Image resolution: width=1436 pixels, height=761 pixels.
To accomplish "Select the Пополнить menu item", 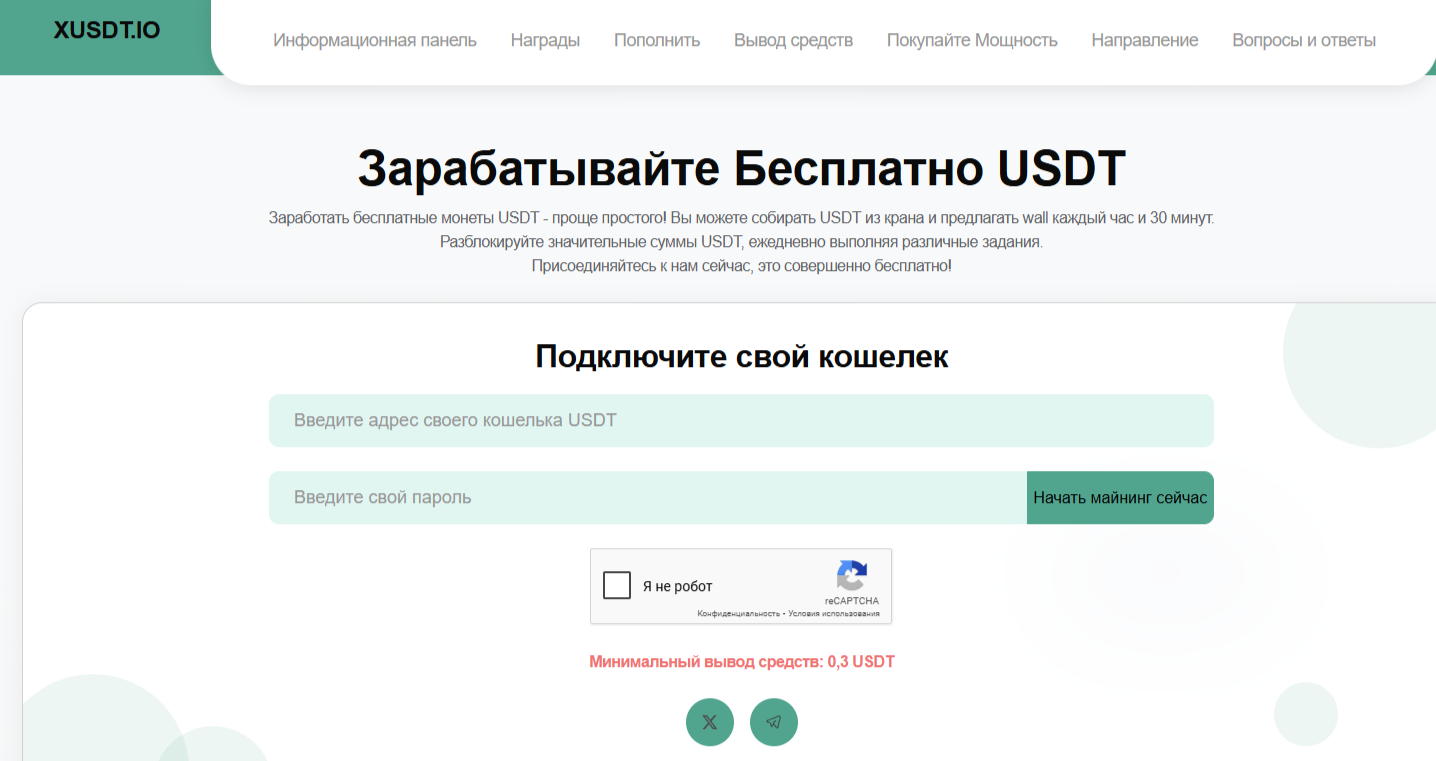I will tap(657, 41).
